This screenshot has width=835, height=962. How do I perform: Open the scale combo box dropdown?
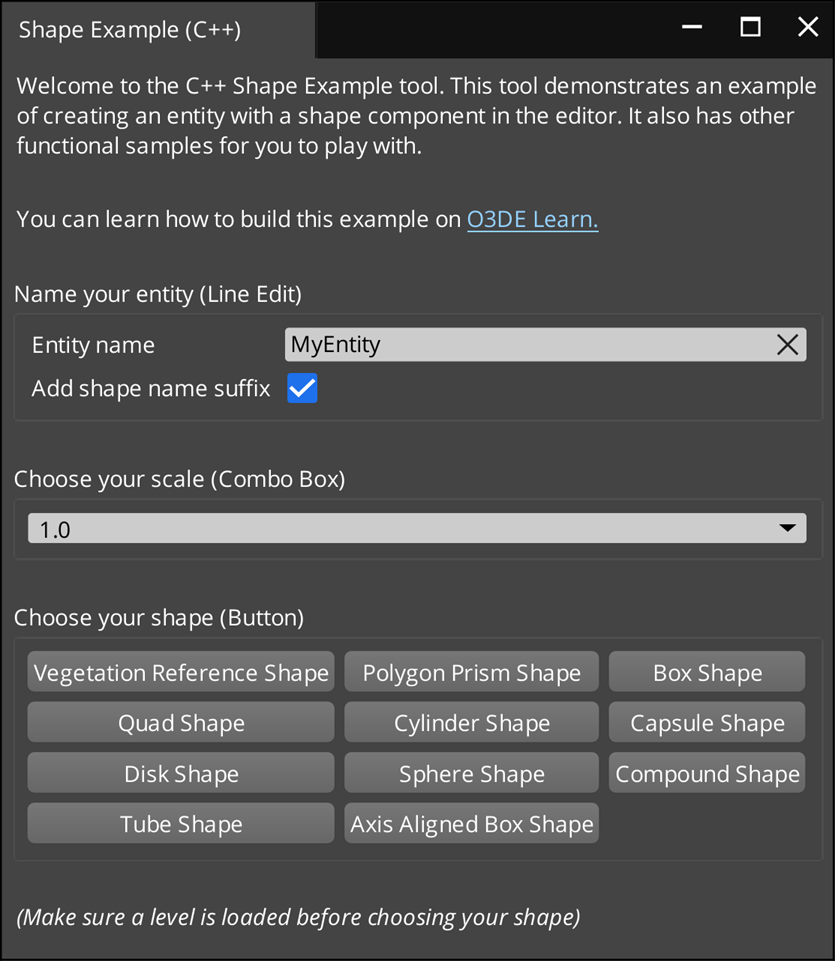[417, 529]
